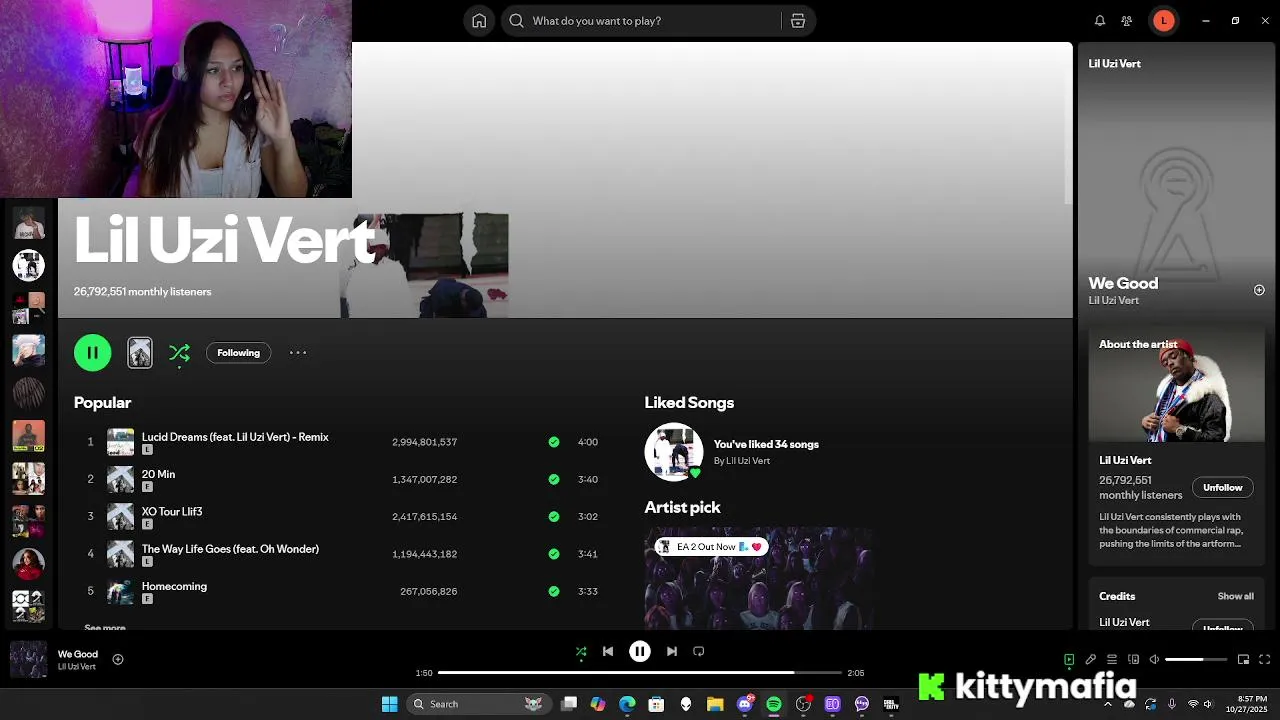Adjust the volume slider
The image size is (1280, 720).
pyautogui.click(x=1196, y=659)
